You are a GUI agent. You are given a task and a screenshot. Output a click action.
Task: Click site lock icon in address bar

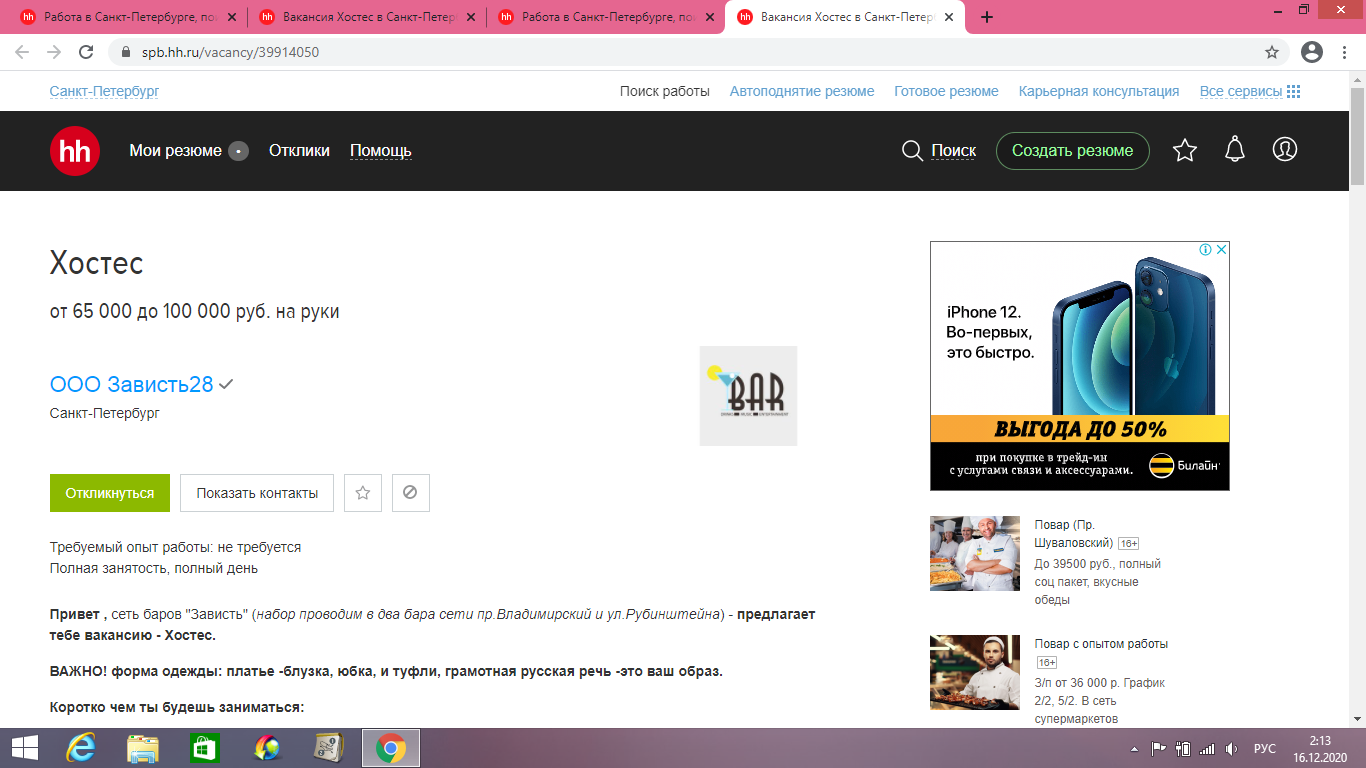[x=126, y=52]
